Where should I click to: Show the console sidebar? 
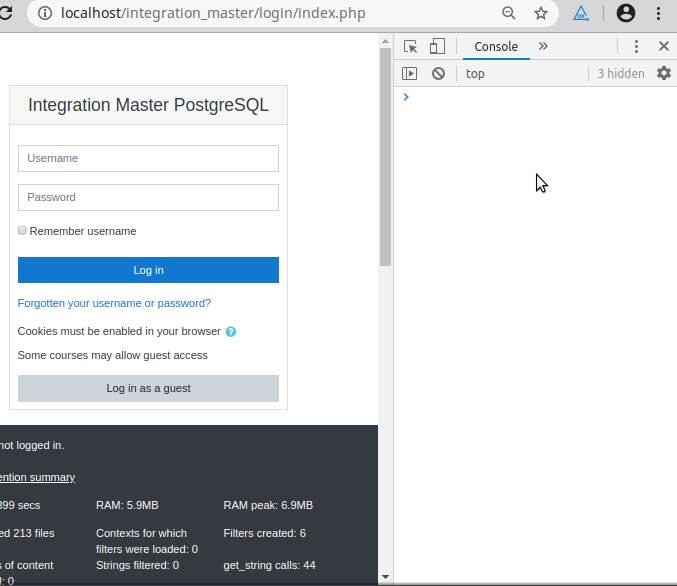point(409,73)
